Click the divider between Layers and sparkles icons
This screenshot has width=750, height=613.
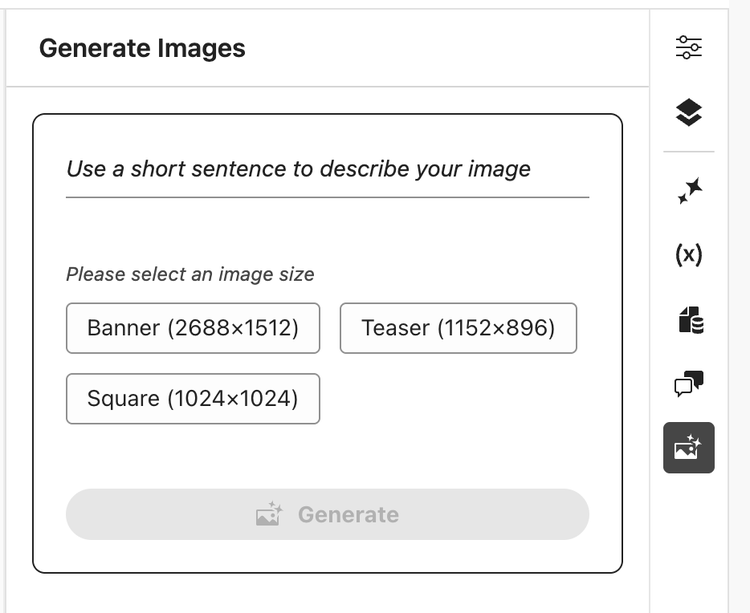(688, 152)
